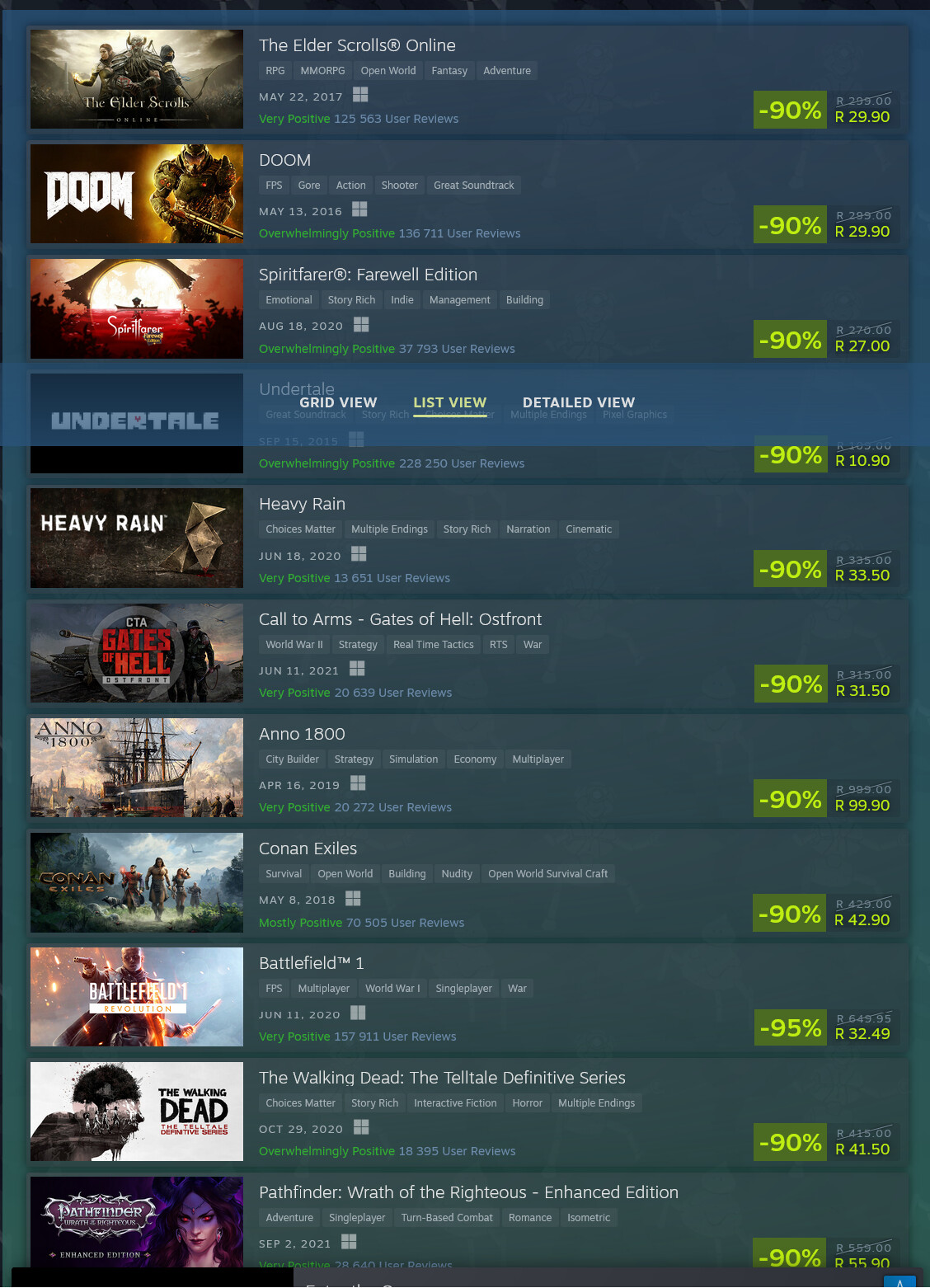The image size is (930, 1288).
Task: Open The Walking Dead Telltale Definitive Series title
Action: point(442,1078)
